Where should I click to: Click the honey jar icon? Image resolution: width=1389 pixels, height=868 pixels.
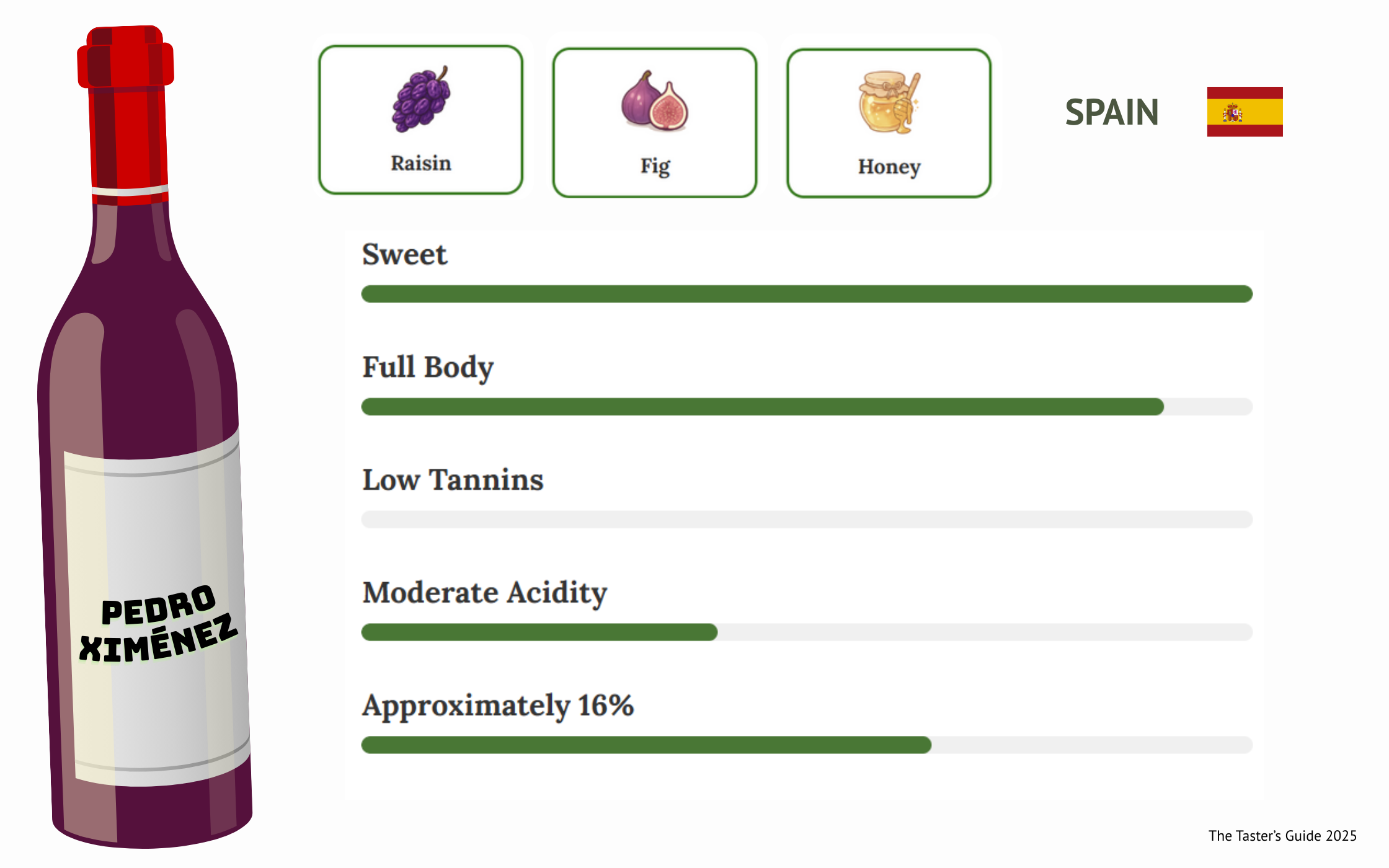(889, 102)
